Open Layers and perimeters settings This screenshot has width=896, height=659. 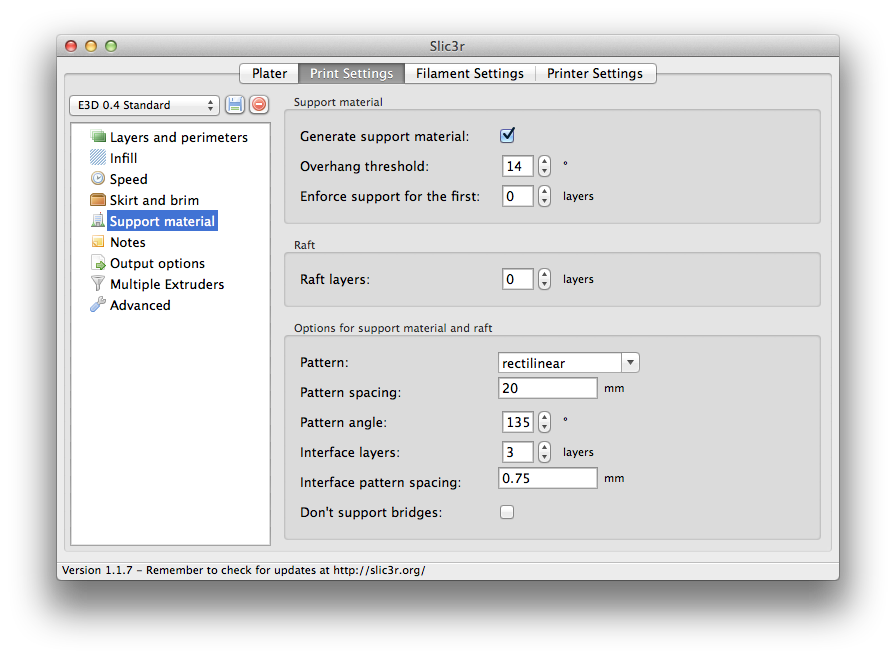[179, 137]
